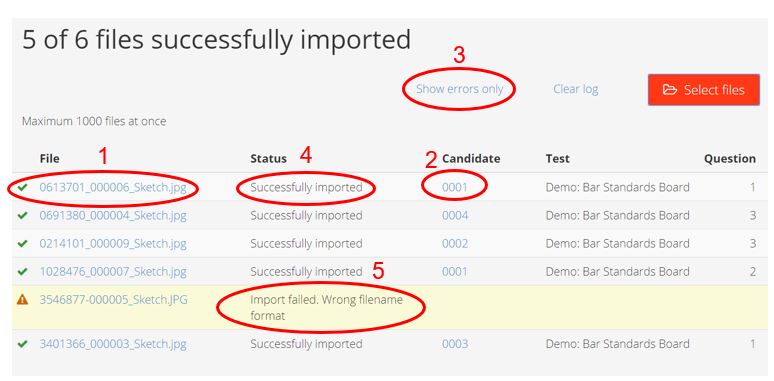This screenshot has height=381, width=774.
Task: Click green checkmark beside 0691380_000004_Sketch.jpg
Action: (x=22, y=216)
